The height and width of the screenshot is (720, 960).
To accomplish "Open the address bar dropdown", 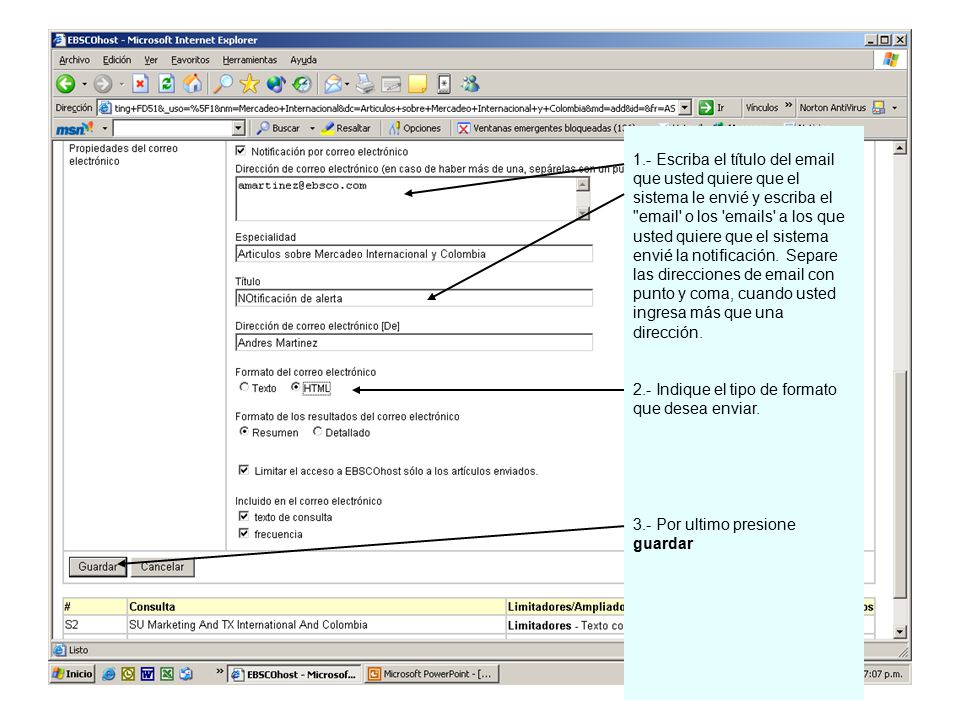I will click(x=685, y=108).
